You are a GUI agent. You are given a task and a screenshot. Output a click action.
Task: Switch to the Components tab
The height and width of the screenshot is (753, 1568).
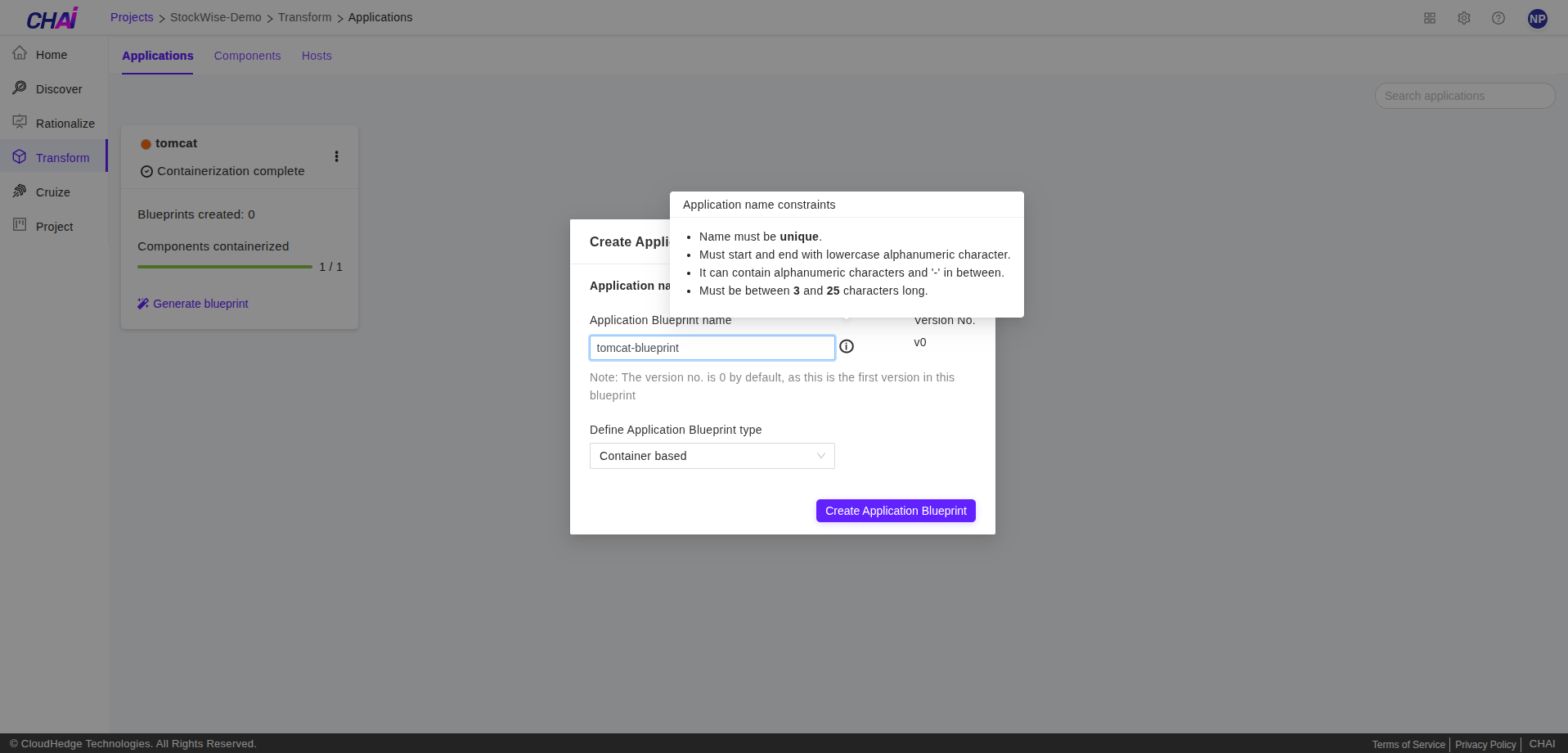(247, 56)
